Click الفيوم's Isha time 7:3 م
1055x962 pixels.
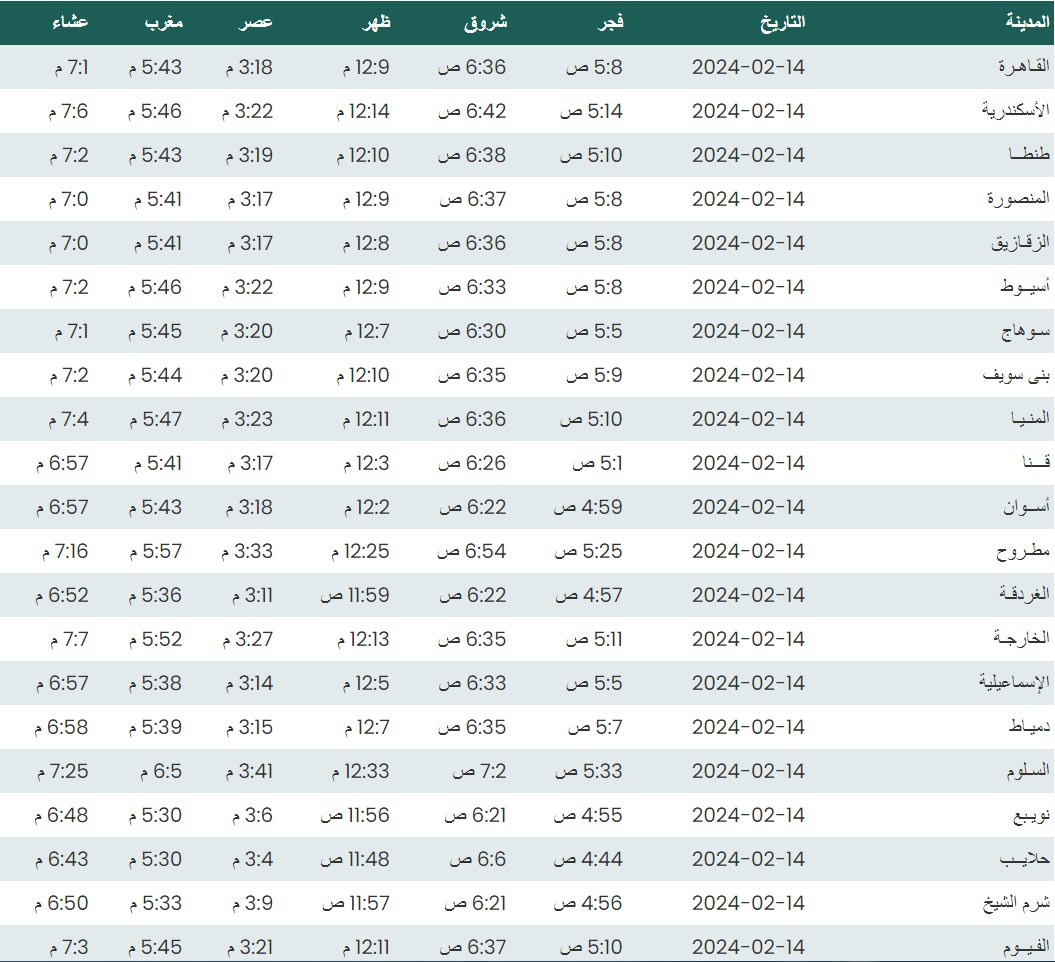pos(68,947)
